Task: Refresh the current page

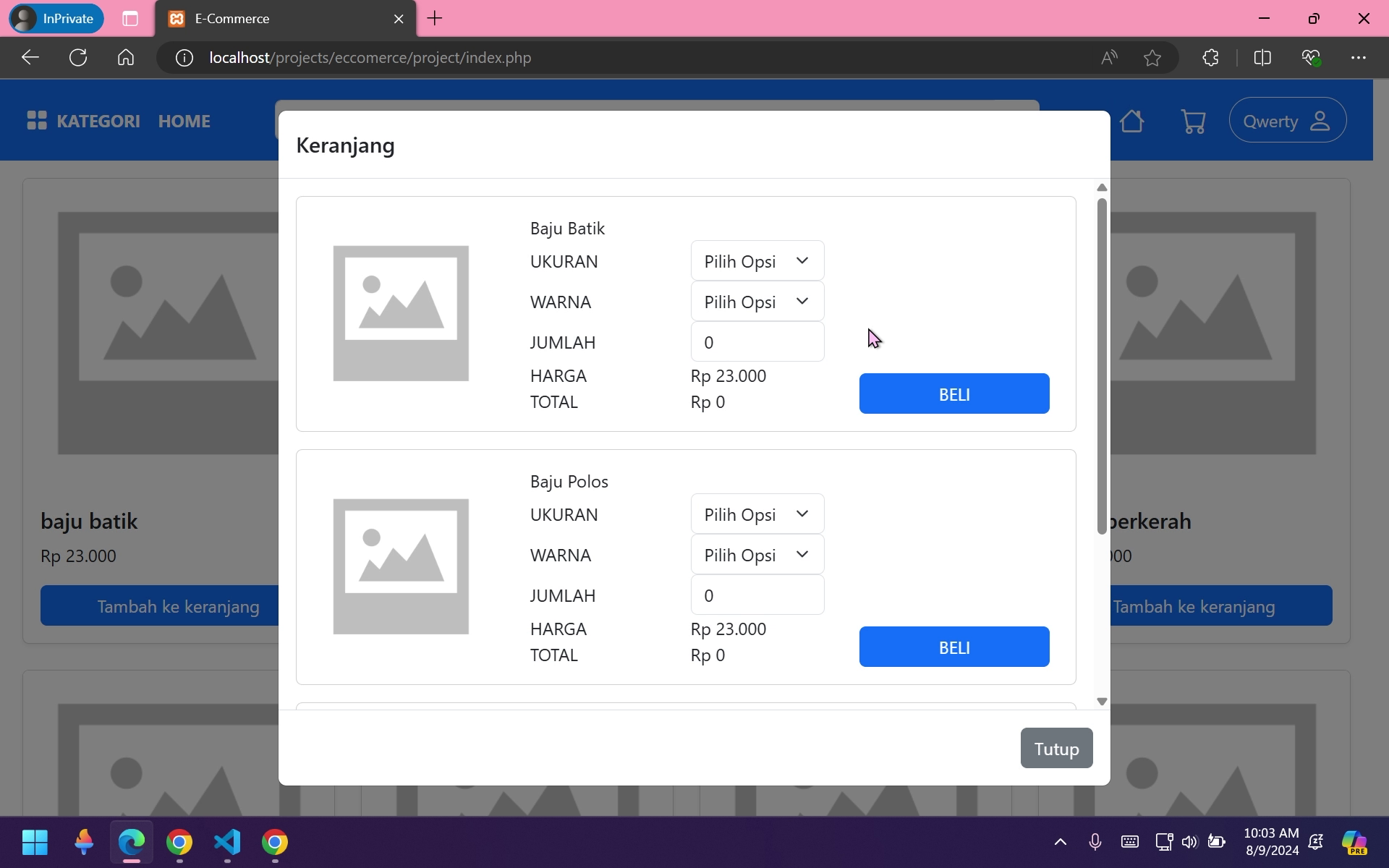Action: [x=78, y=58]
